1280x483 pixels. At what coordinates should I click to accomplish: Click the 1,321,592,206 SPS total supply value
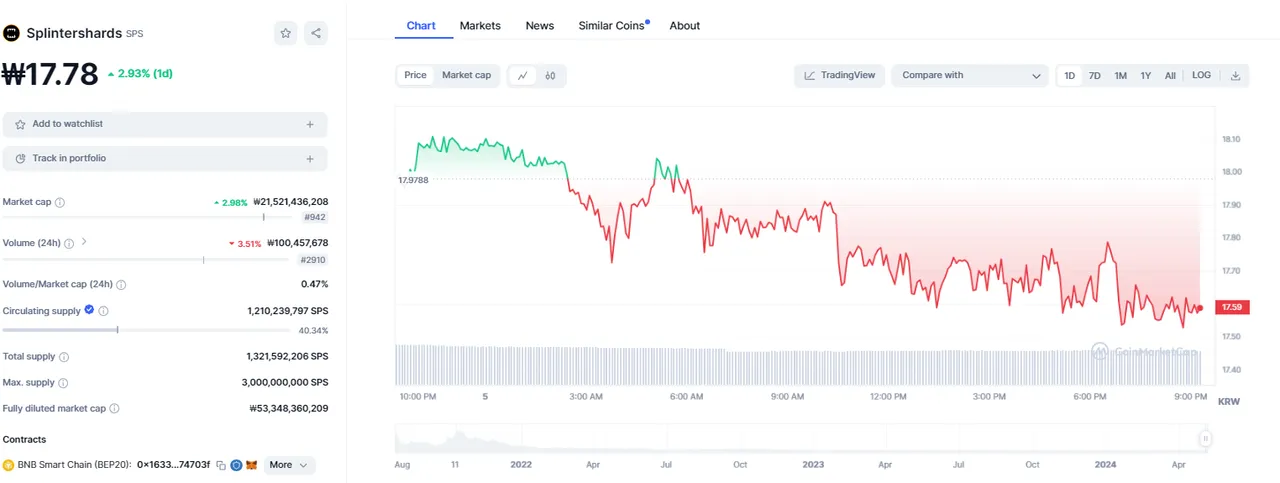coord(287,357)
